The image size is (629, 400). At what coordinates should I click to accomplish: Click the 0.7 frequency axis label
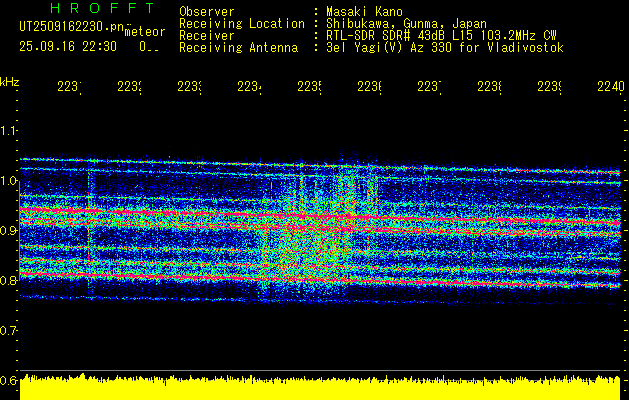(8, 331)
